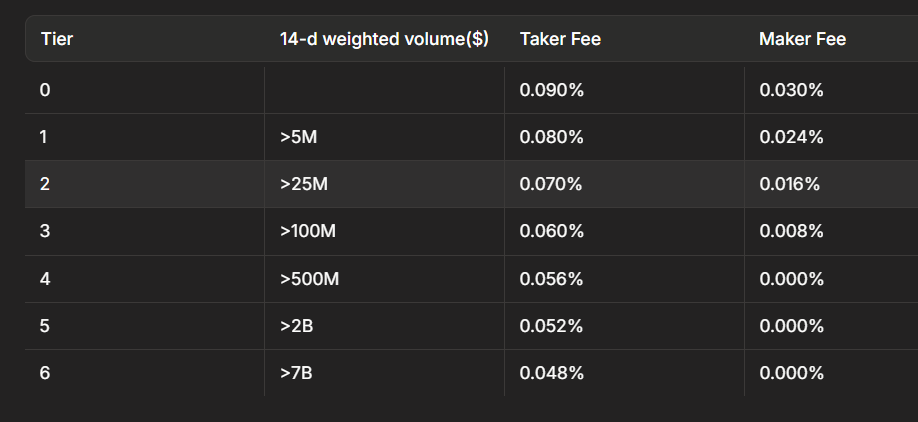Click the >7B volume threshold cell
Screen dimensions: 918x422
point(299,373)
